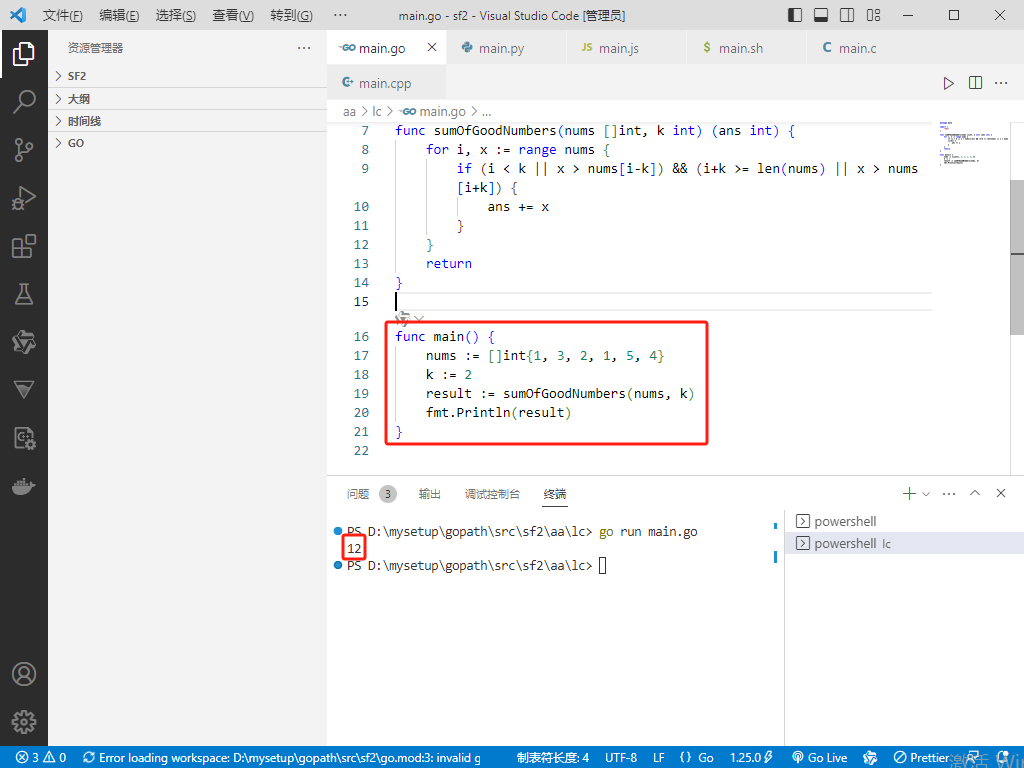The height and width of the screenshot is (768, 1024).
Task: Open the 文件(F) menu
Action: (x=63, y=15)
